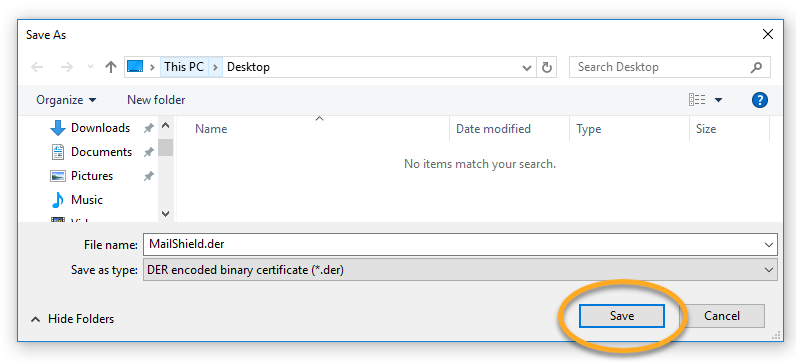Screen dimensions: 796x363
Task: Open the Music folder icon
Action: (58, 200)
